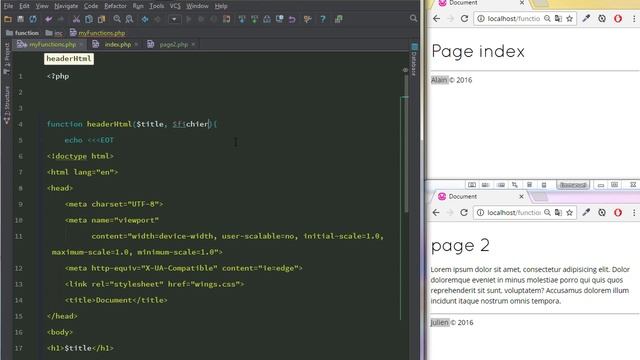Reload the top browser page
Viewport: 640px width, 360px height.
[464, 18]
